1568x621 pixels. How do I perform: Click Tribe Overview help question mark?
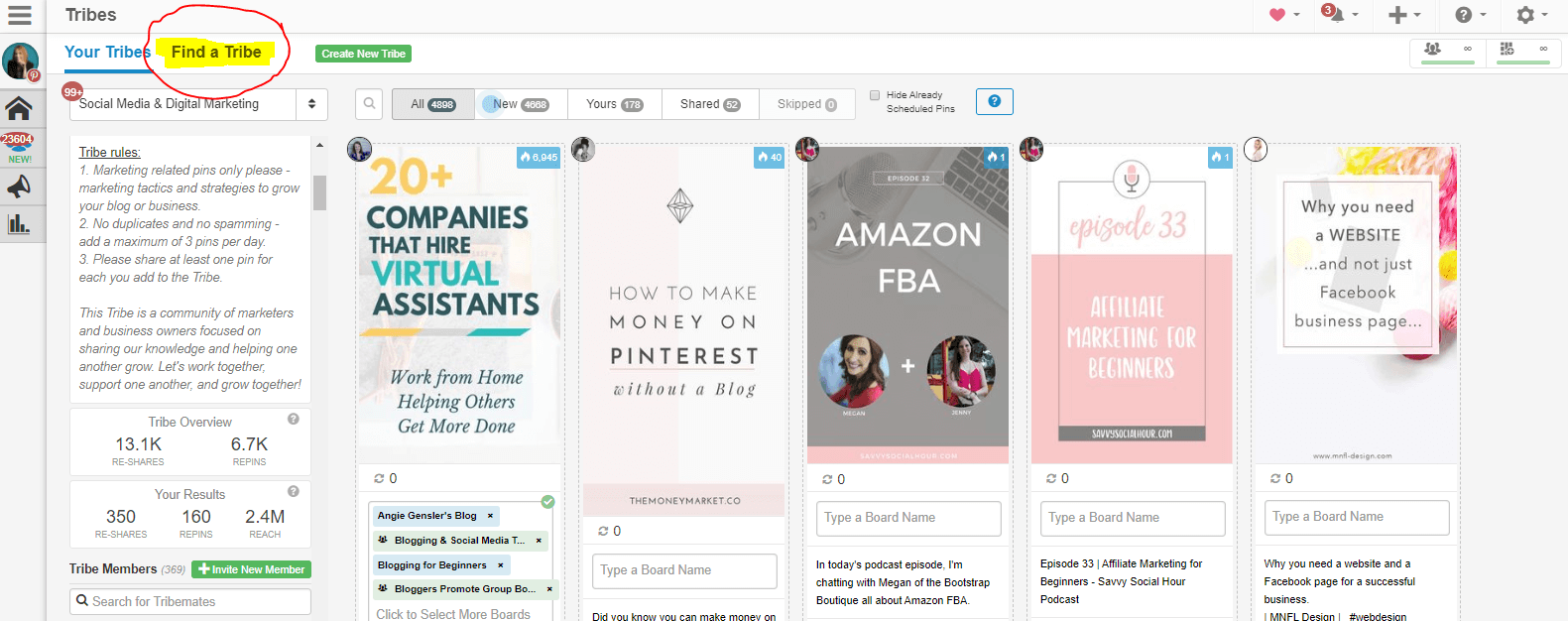(x=294, y=419)
